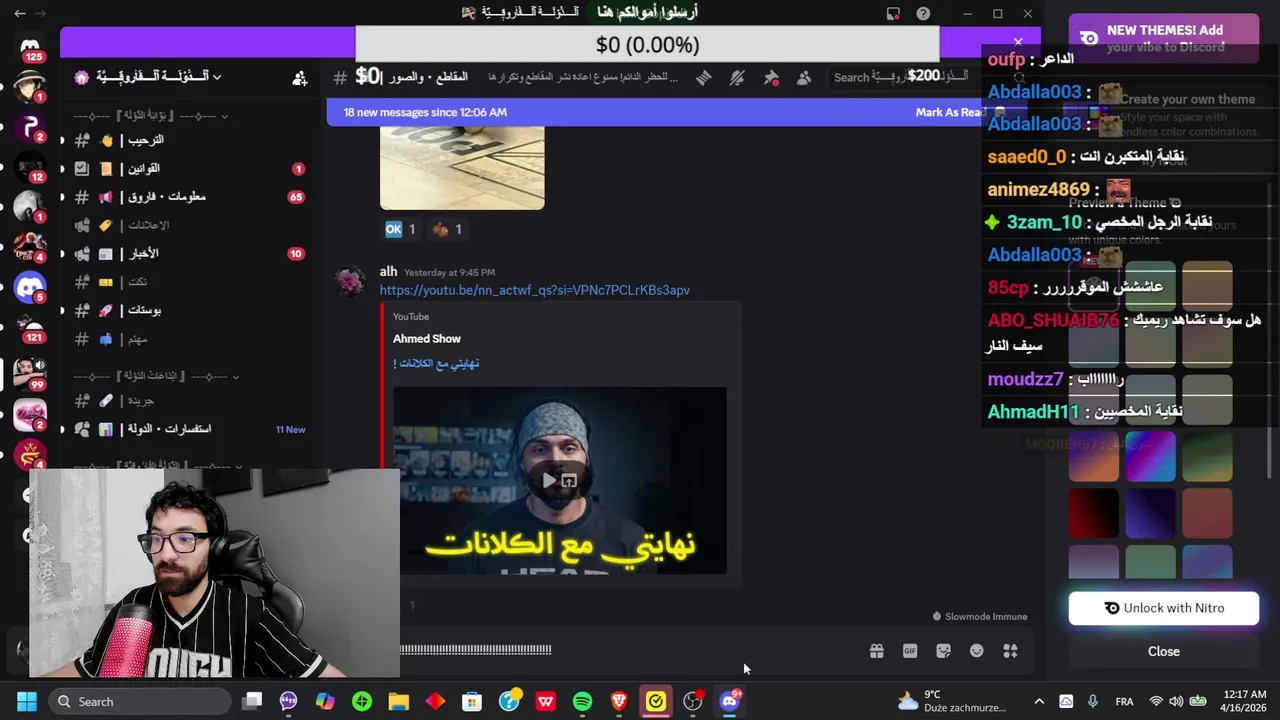Open alh user avatar
Screen dimensions: 1280x720
(x=350, y=281)
